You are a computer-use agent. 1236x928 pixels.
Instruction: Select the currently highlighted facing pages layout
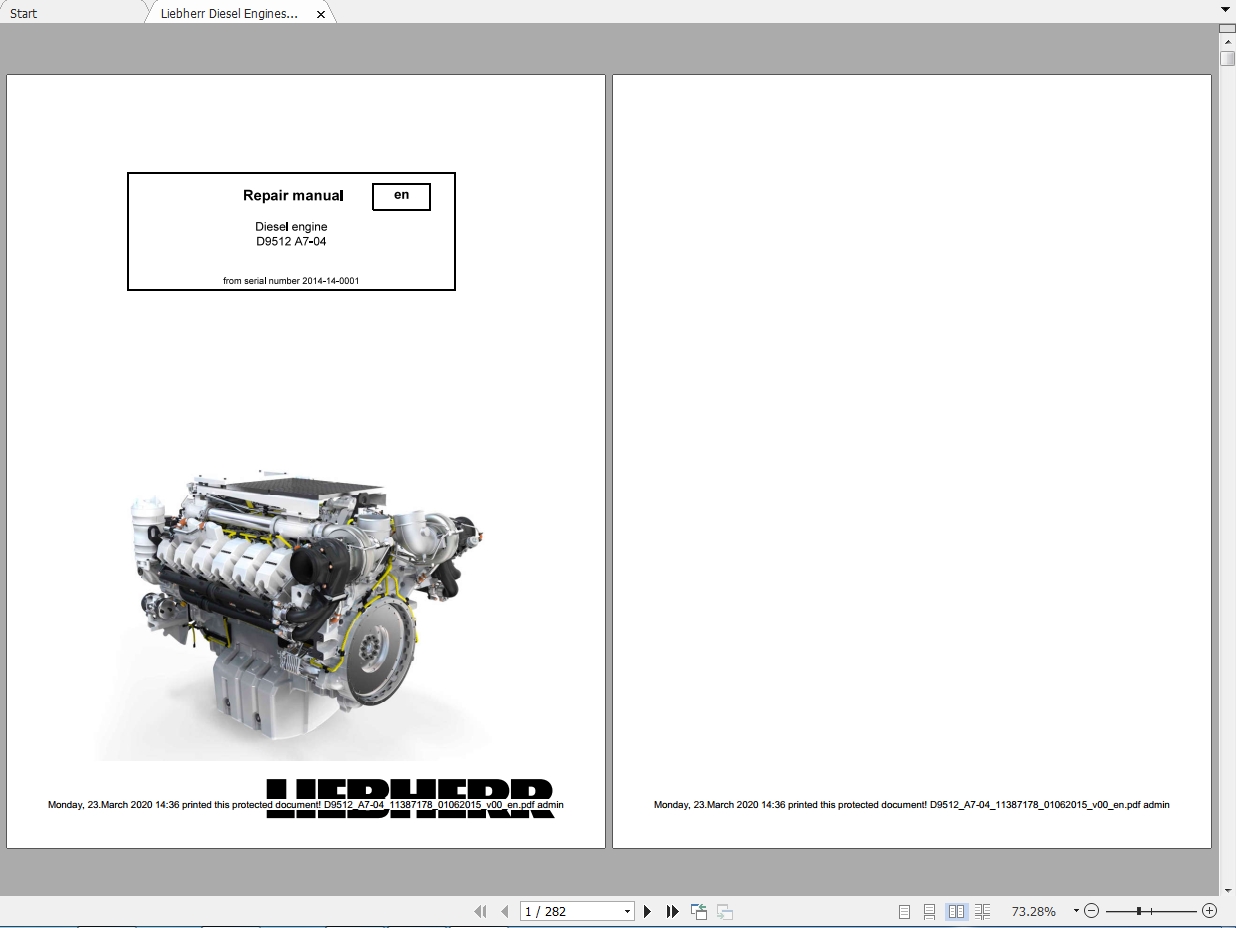(x=956, y=911)
